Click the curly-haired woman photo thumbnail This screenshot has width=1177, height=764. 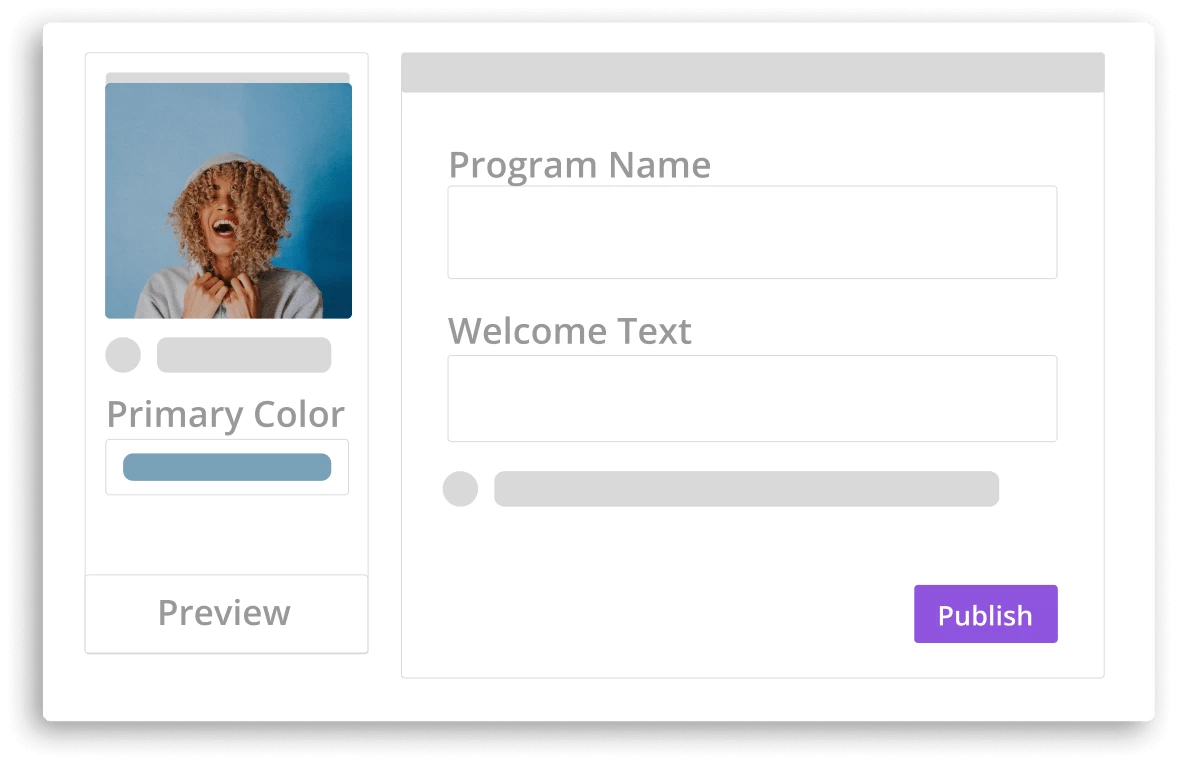228,200
